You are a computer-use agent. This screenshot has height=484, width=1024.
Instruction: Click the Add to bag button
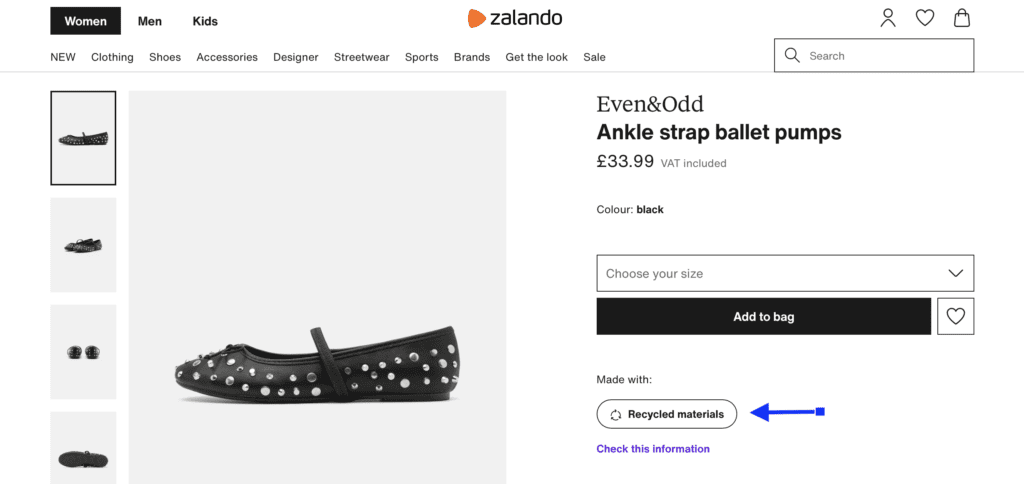point(764,316)
